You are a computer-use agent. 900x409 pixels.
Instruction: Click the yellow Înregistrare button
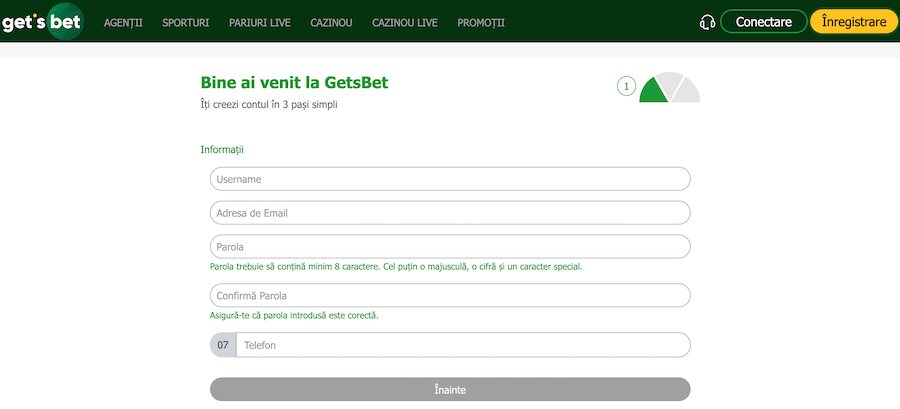(x=855, y=22)
